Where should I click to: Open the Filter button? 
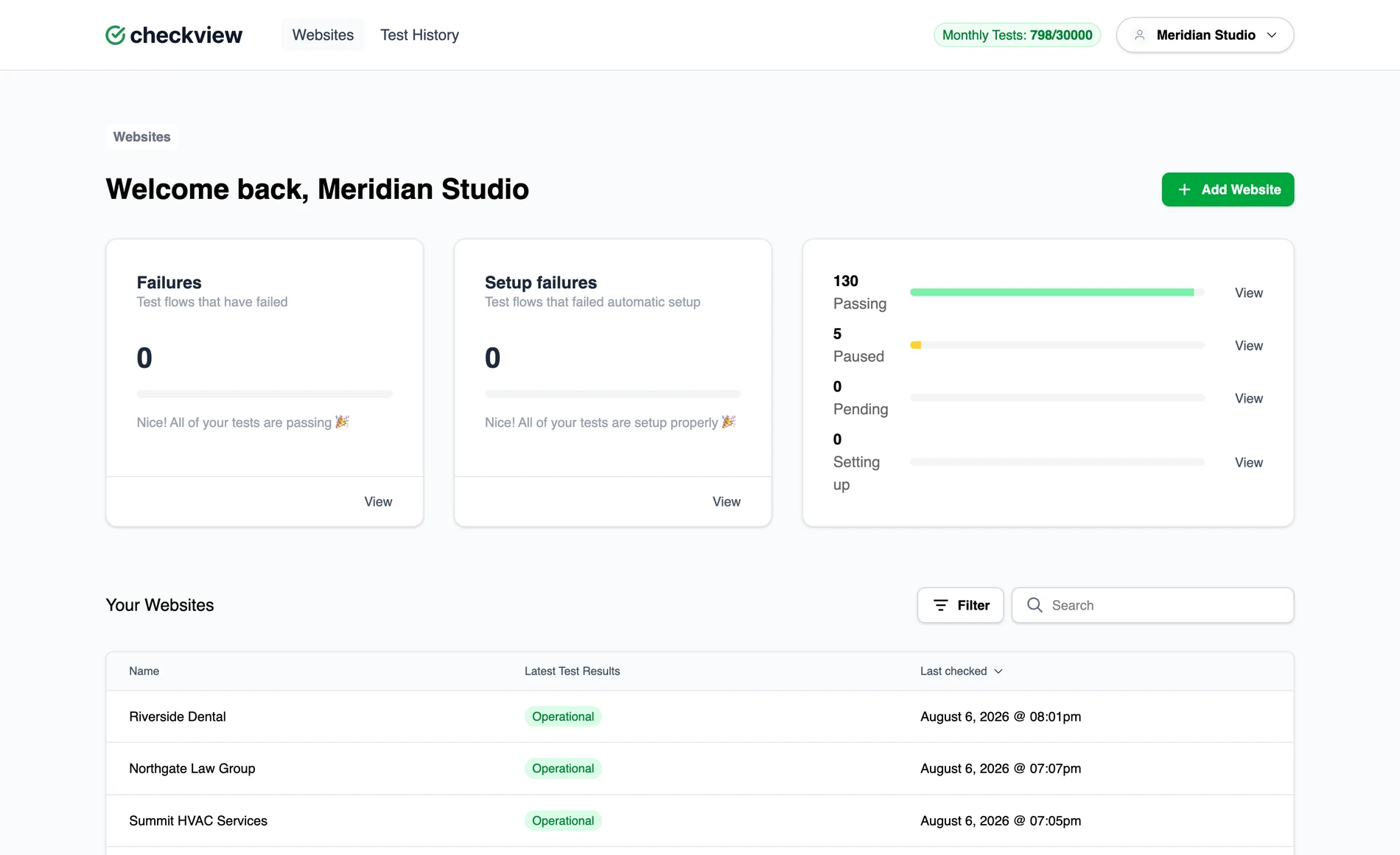(960, 605)
